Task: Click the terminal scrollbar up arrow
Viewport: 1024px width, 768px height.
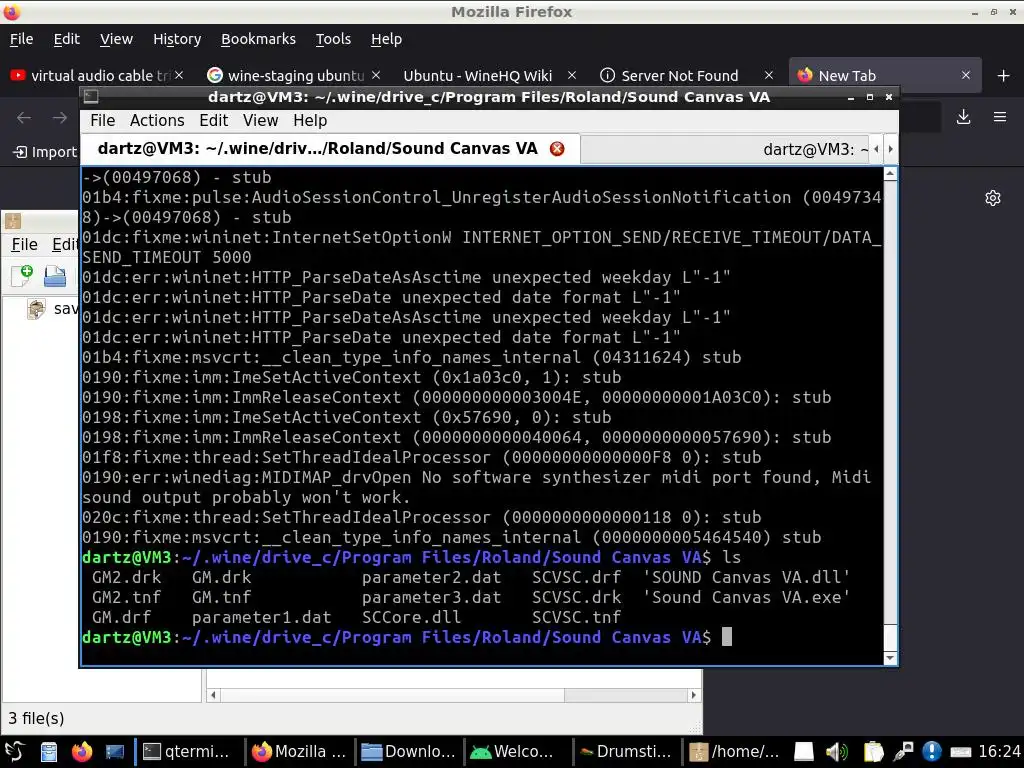Action: (x=890, y=174)
